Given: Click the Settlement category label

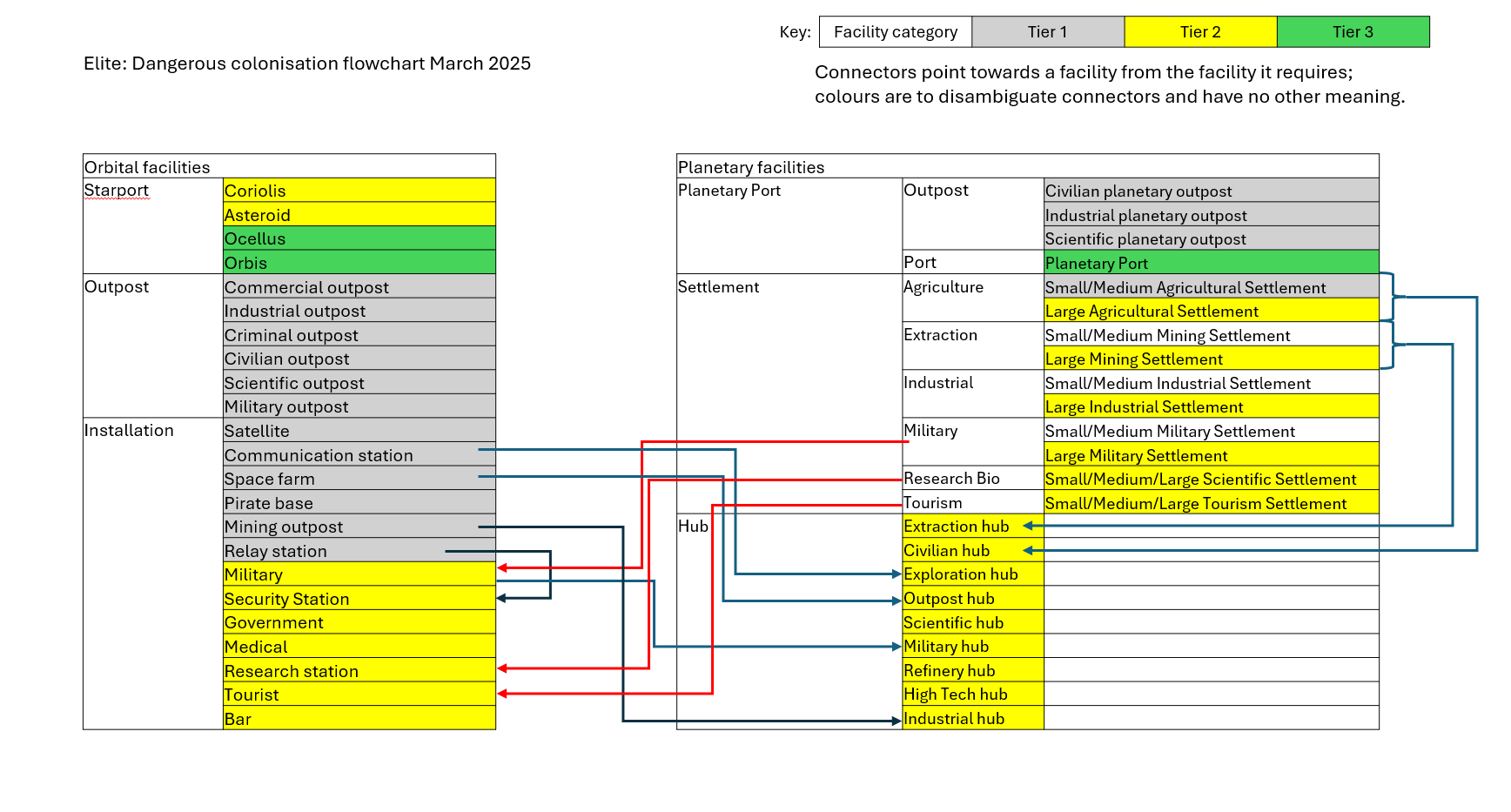Looking at the screenshot, I should click(x=718, y=286).
